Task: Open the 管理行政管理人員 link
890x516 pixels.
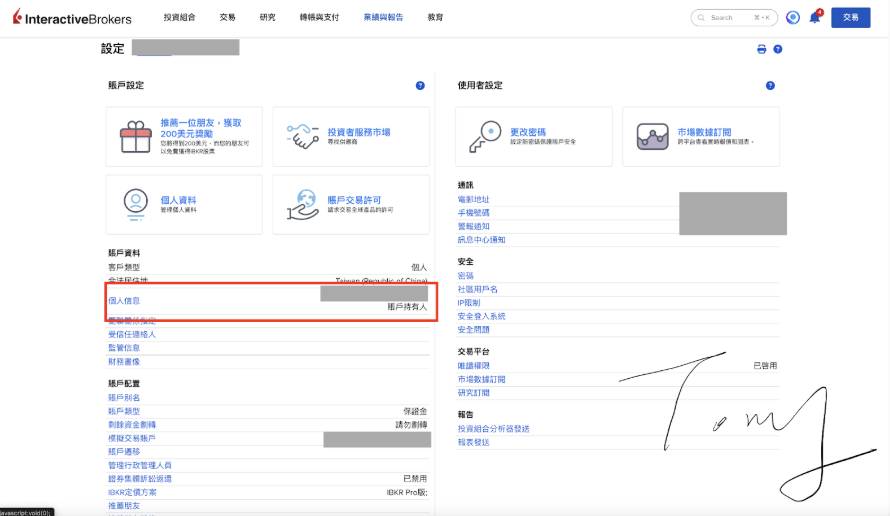Action: tap(140, 465)
